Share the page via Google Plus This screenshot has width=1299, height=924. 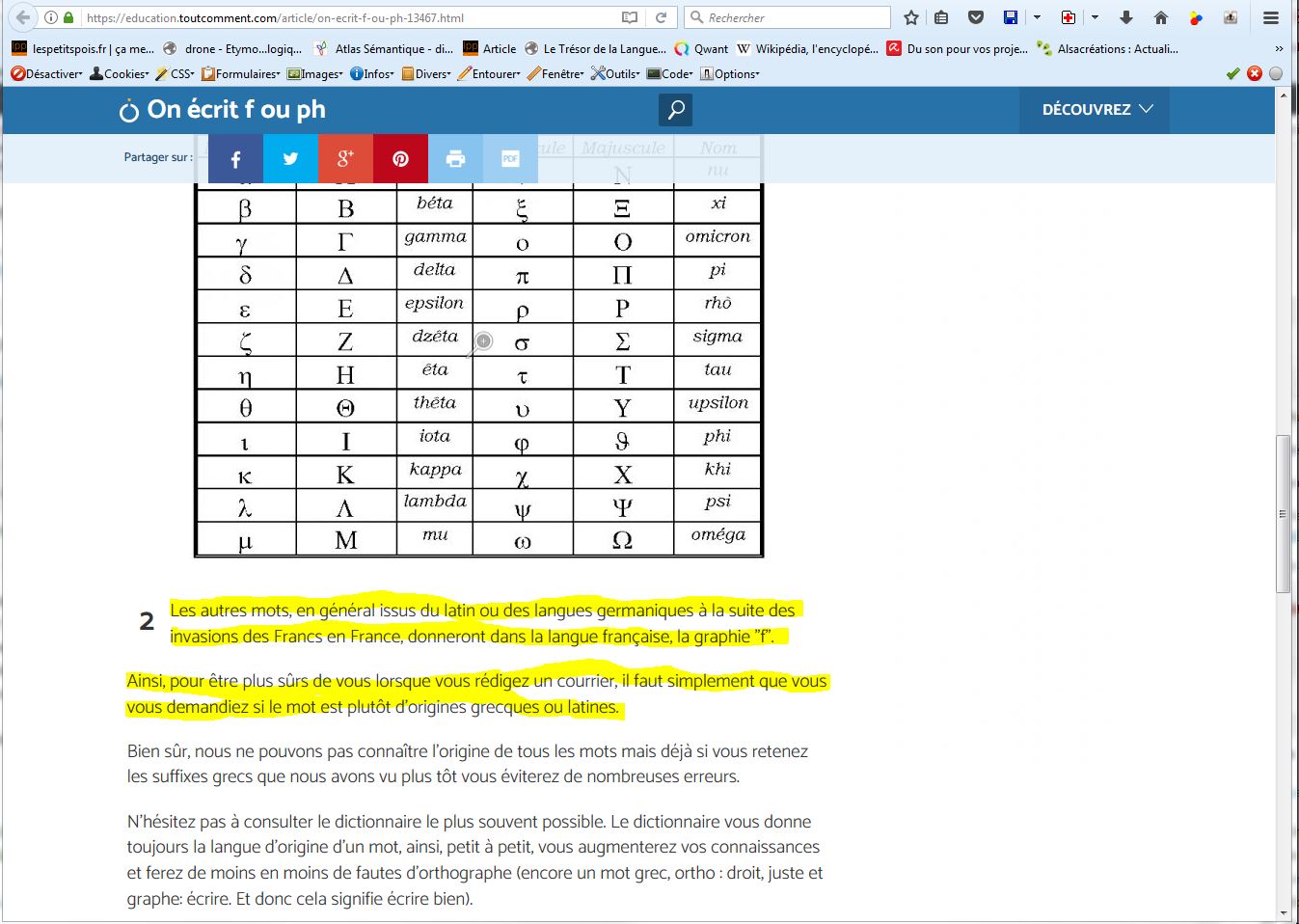tap(345, 159)
